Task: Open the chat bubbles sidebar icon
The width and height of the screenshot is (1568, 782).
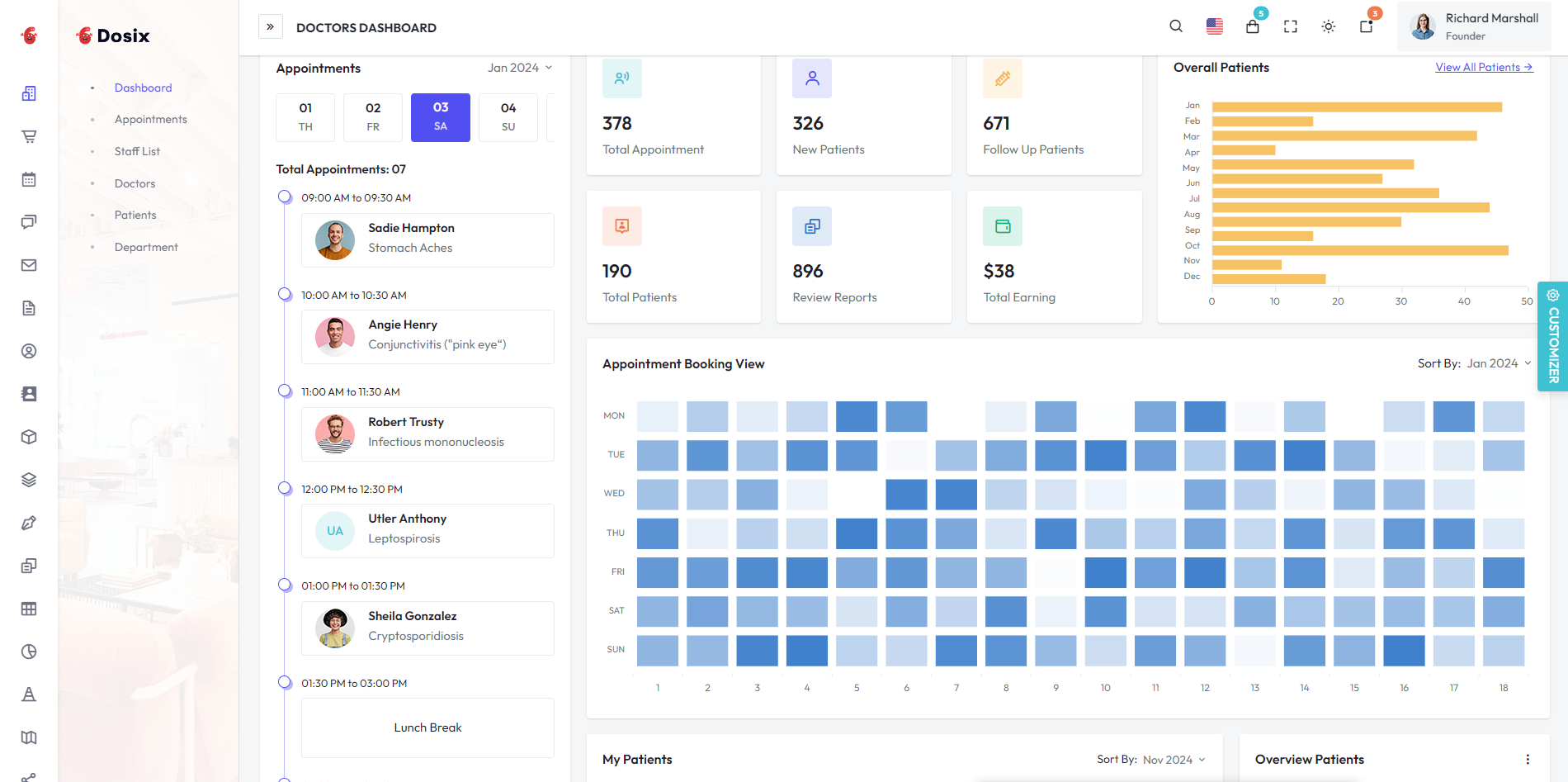Action: 29,222
